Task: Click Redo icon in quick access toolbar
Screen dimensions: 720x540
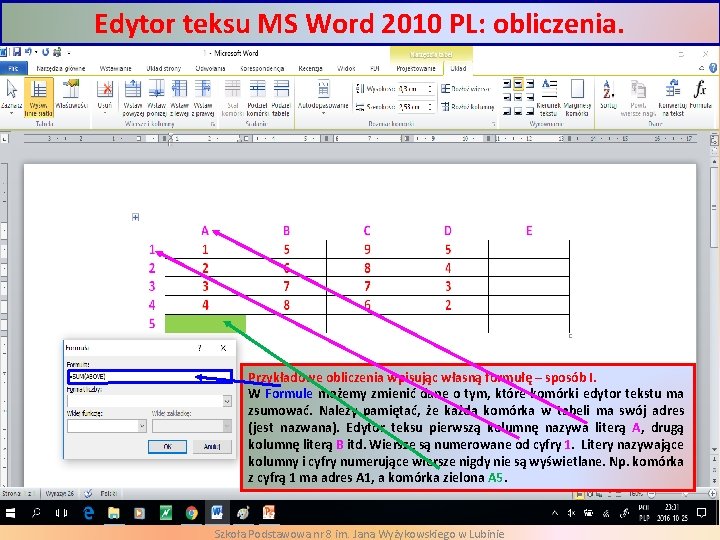Action: (x=45, y=52)
